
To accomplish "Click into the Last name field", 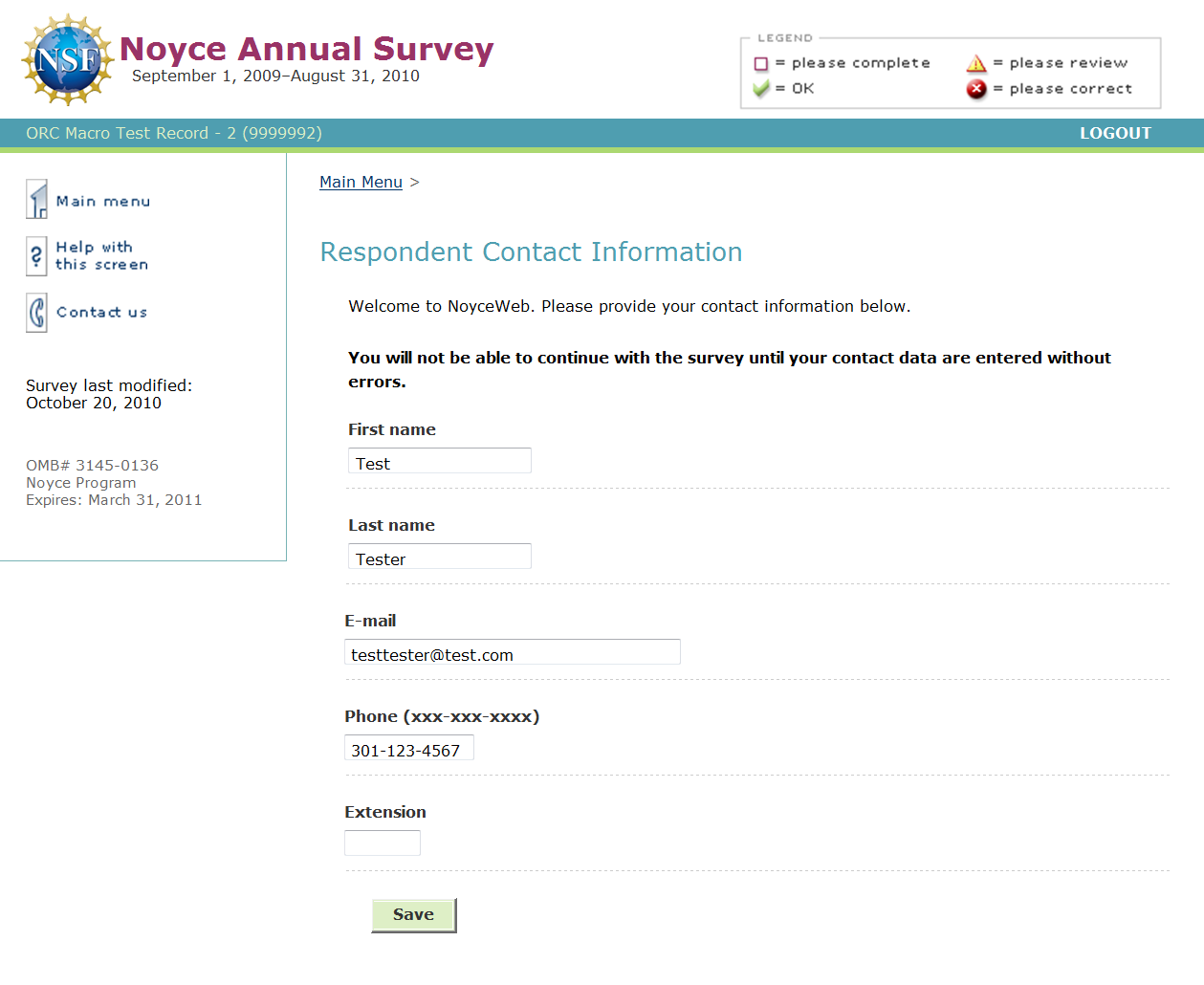I will pos(439,557).
